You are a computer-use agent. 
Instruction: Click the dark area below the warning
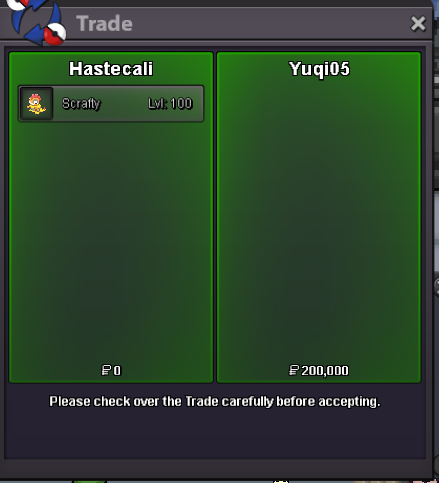(215, 435)
